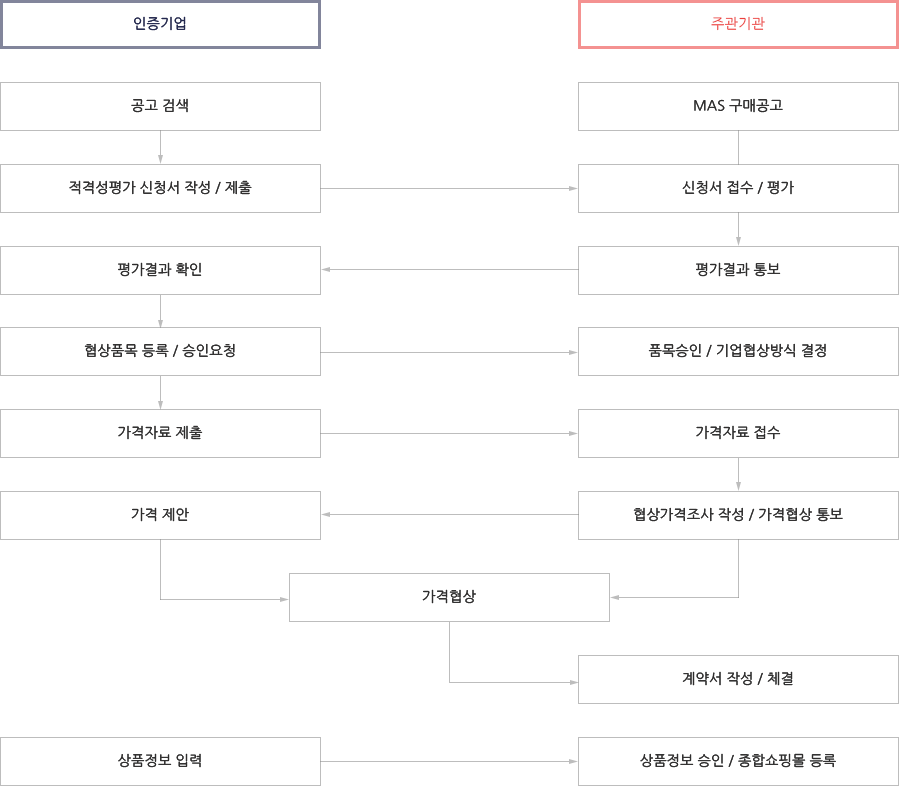
Task: Select the central 가격협상 box
Action: click(x=450, y=597)
